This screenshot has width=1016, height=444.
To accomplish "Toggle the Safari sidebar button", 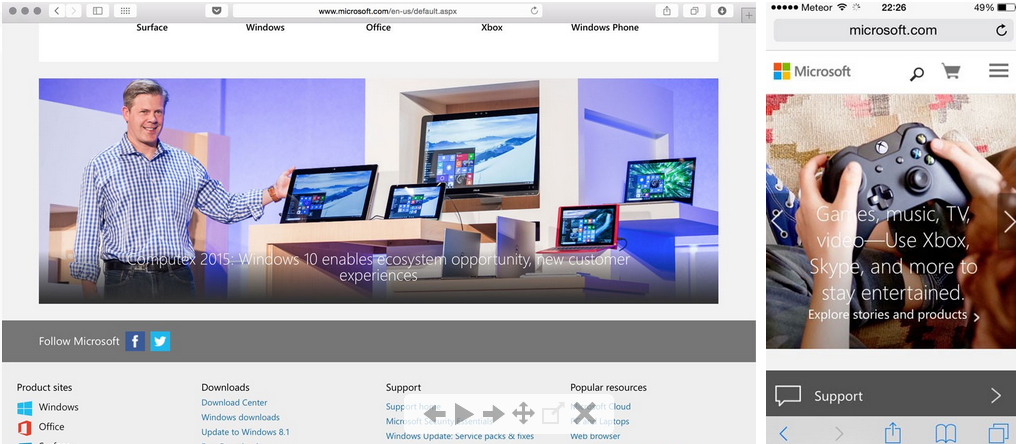I will (97, 10).
